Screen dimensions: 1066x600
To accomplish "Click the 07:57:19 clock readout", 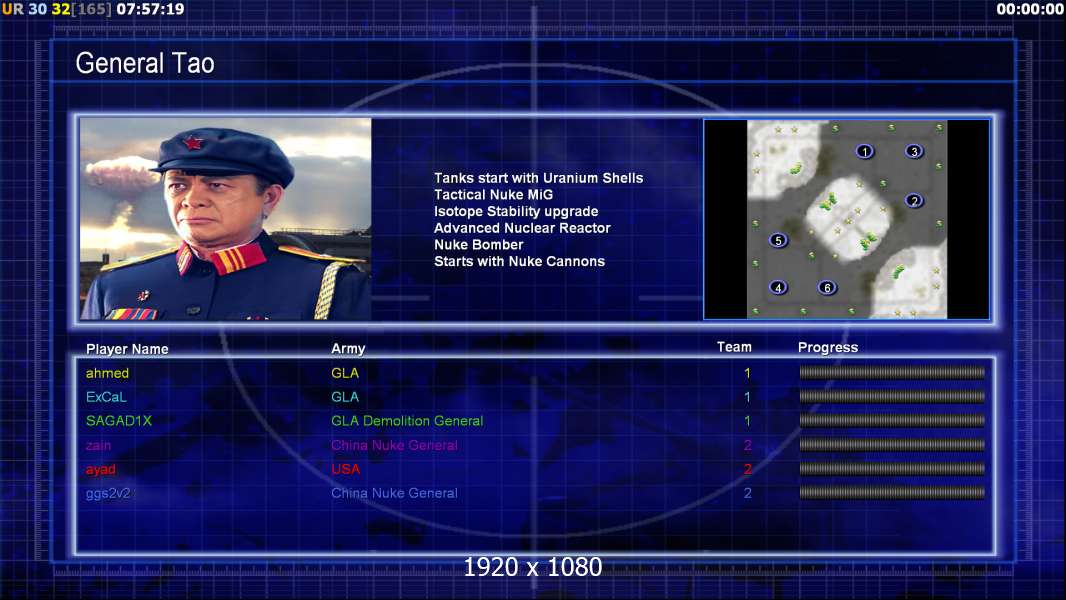I will click(x=150, y=9).
